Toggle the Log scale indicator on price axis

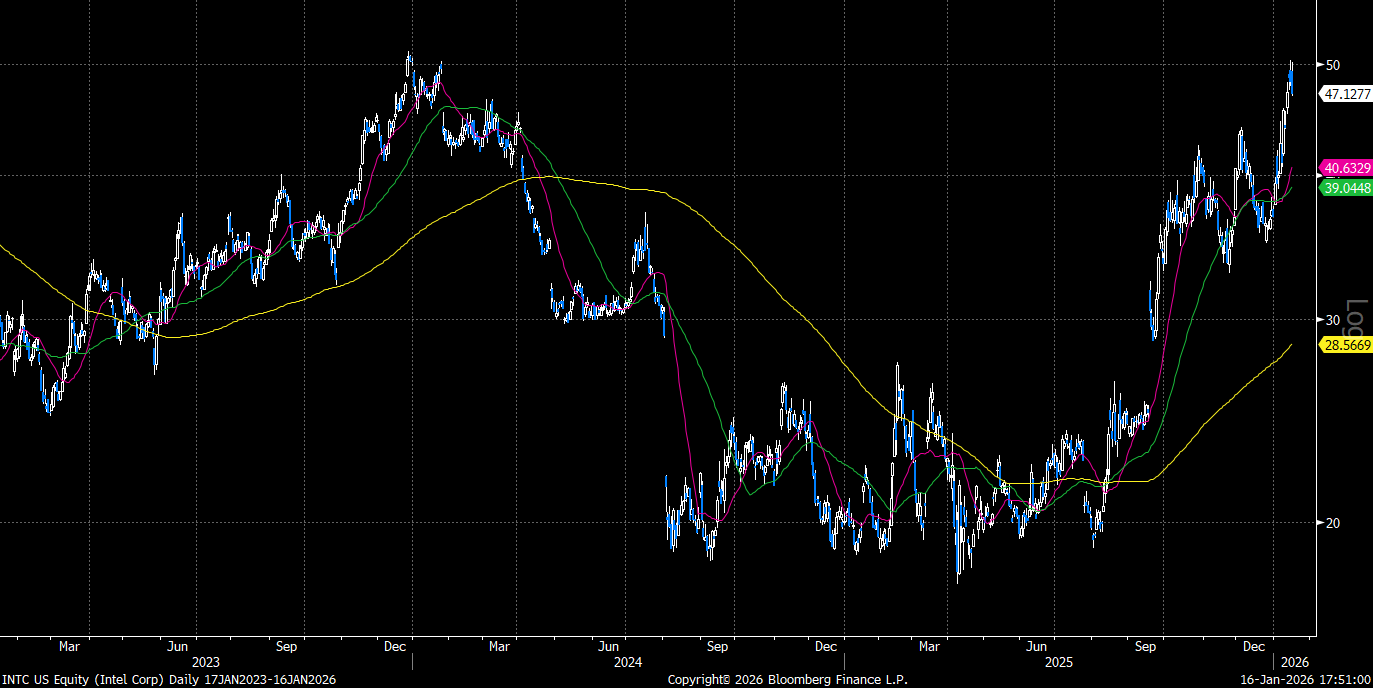pyautogui.click(x=1356, y=318)
